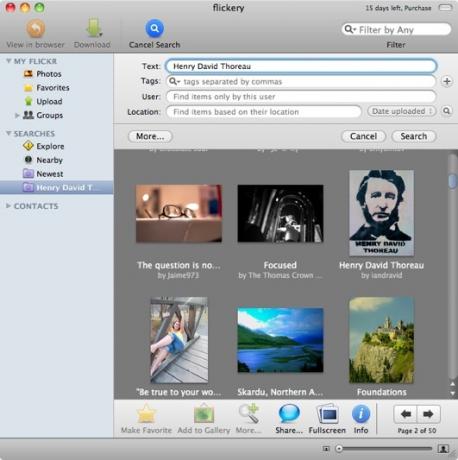
Task: Click the Cancel Search toolbar icon
Action: click(154, 28)
